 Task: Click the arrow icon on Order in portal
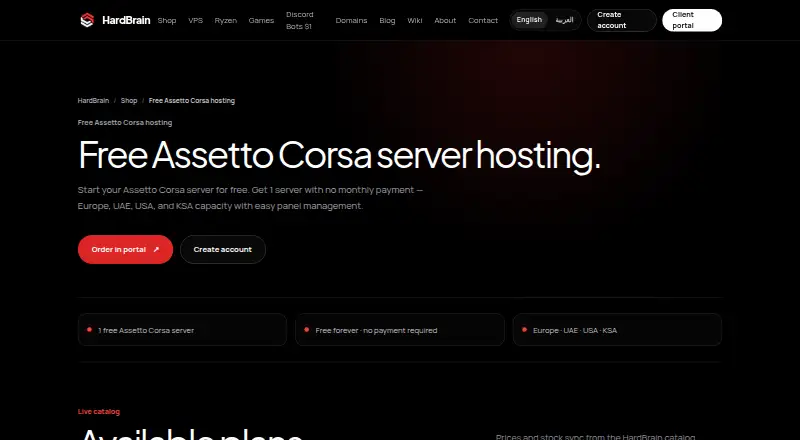pyautogui.click(x=156, y=250)
